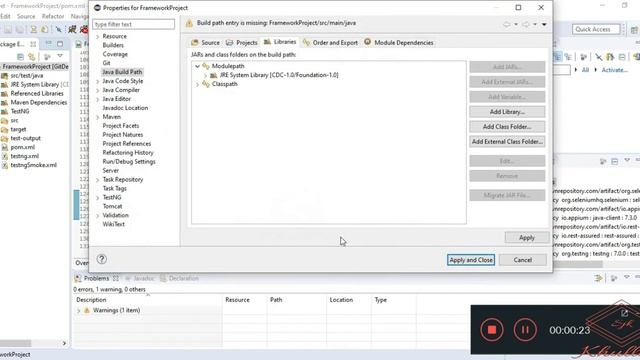
Task: Expand Java Code Style category
Action: pyautogui.click(x=98, y=81)
